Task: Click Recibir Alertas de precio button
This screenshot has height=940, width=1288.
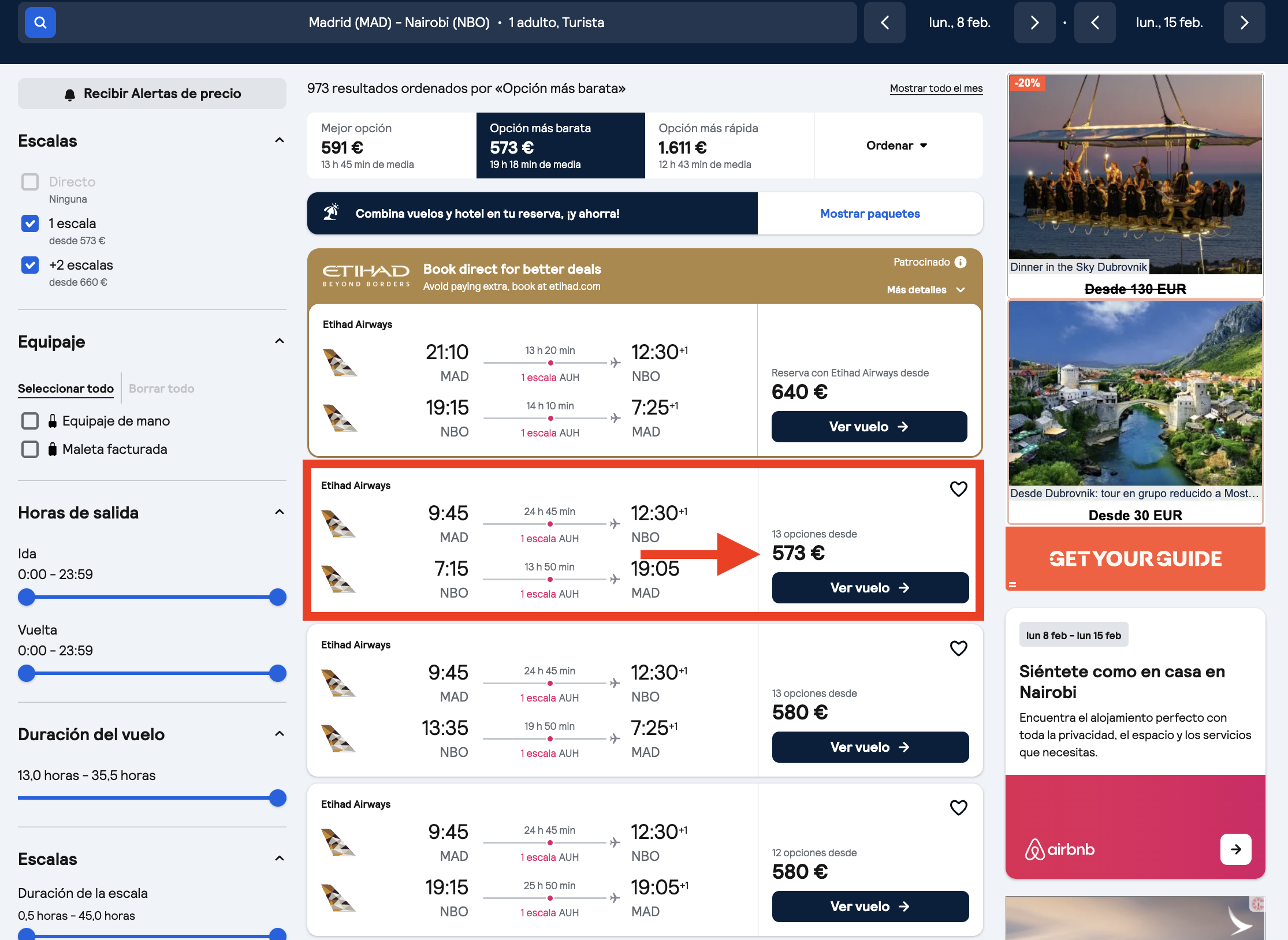Action: 152,94
